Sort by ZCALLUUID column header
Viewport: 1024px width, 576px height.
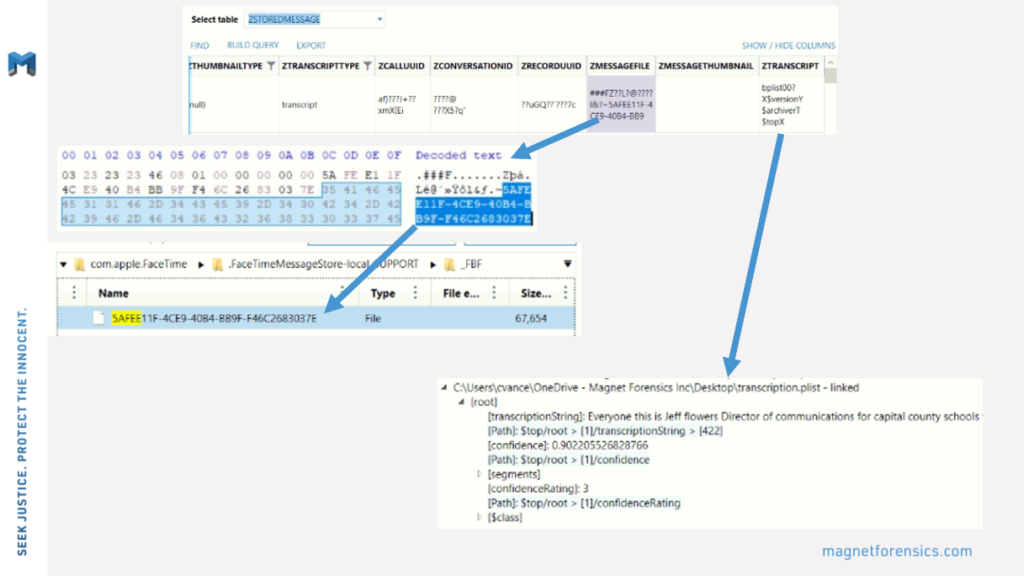(x=402, y=66)
